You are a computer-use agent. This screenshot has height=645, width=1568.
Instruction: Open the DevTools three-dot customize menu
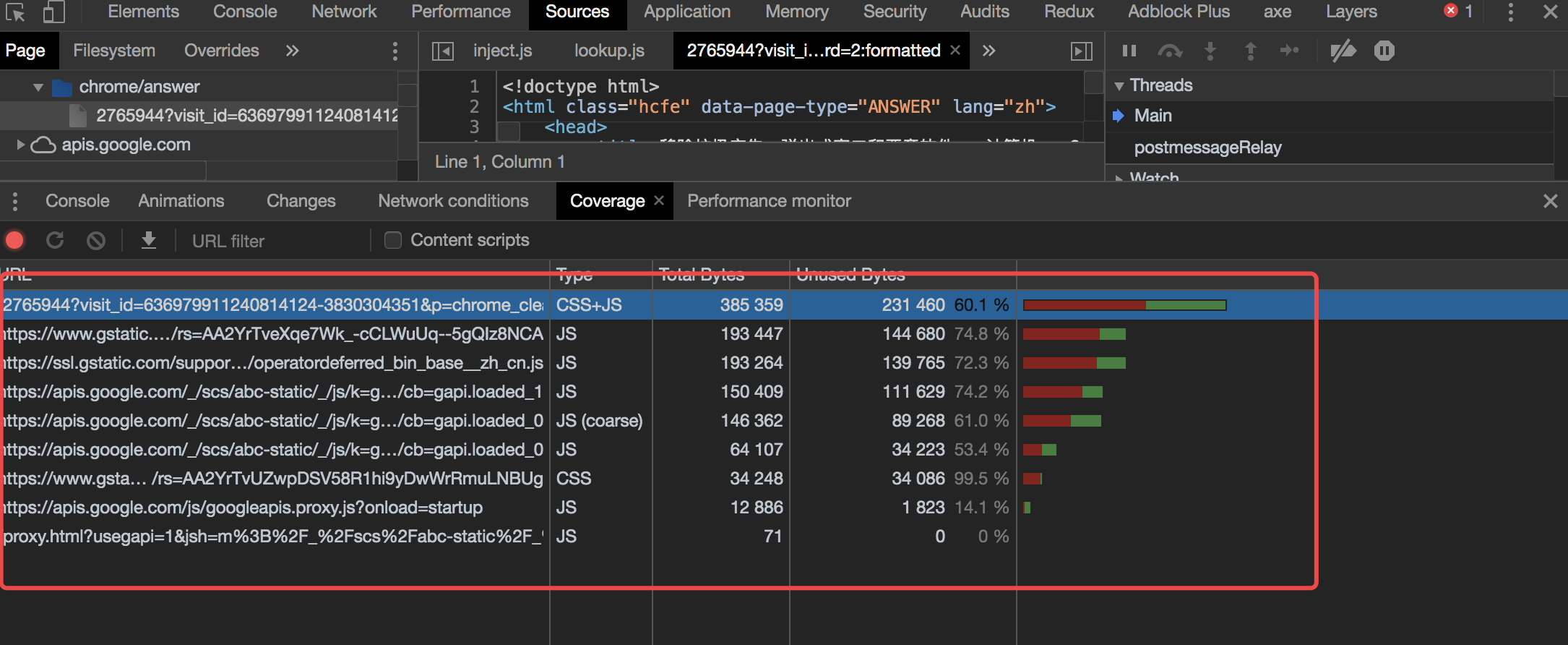[1510, 12]
